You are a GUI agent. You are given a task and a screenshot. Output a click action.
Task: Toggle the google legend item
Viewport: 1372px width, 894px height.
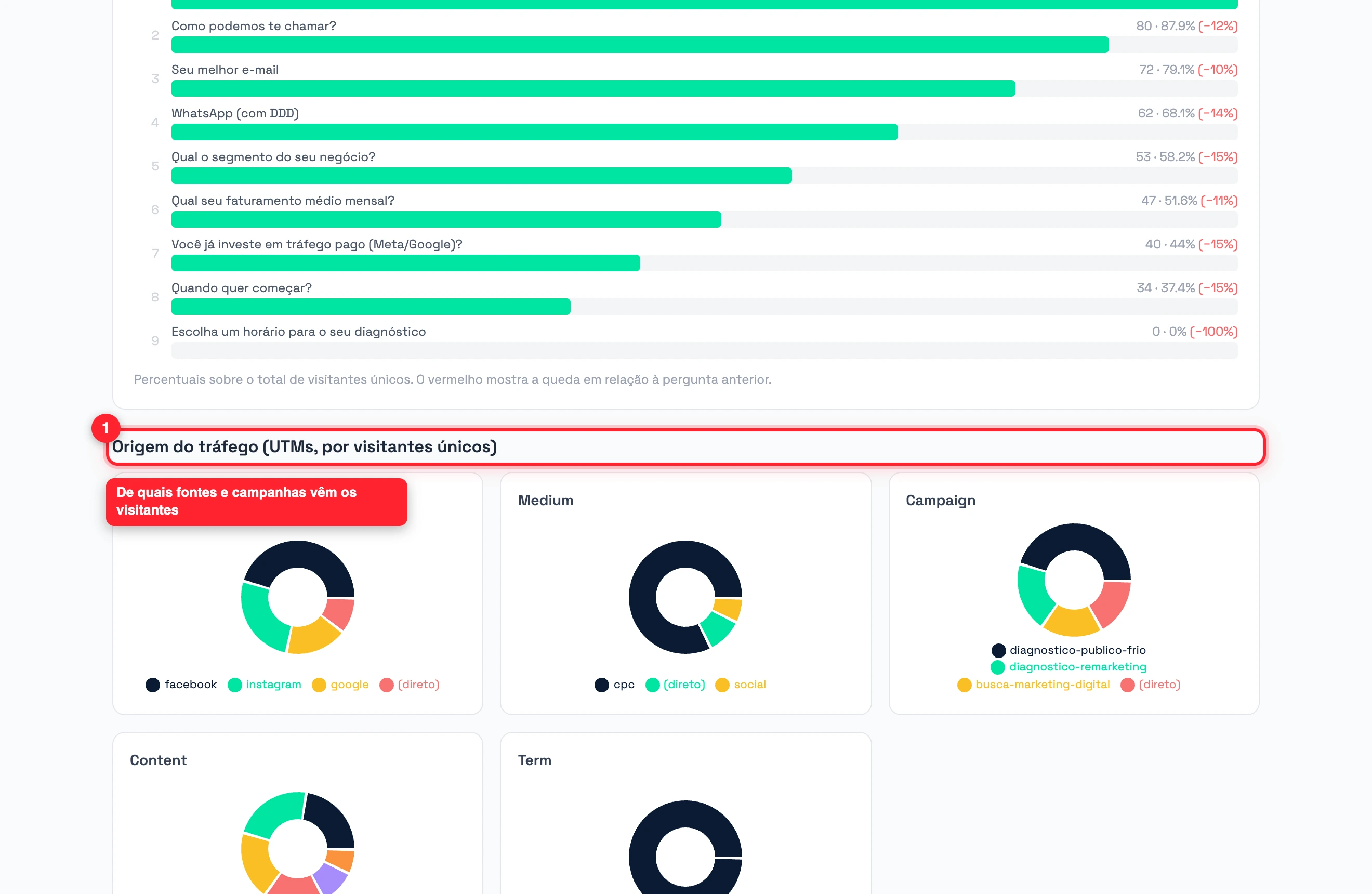340,685
